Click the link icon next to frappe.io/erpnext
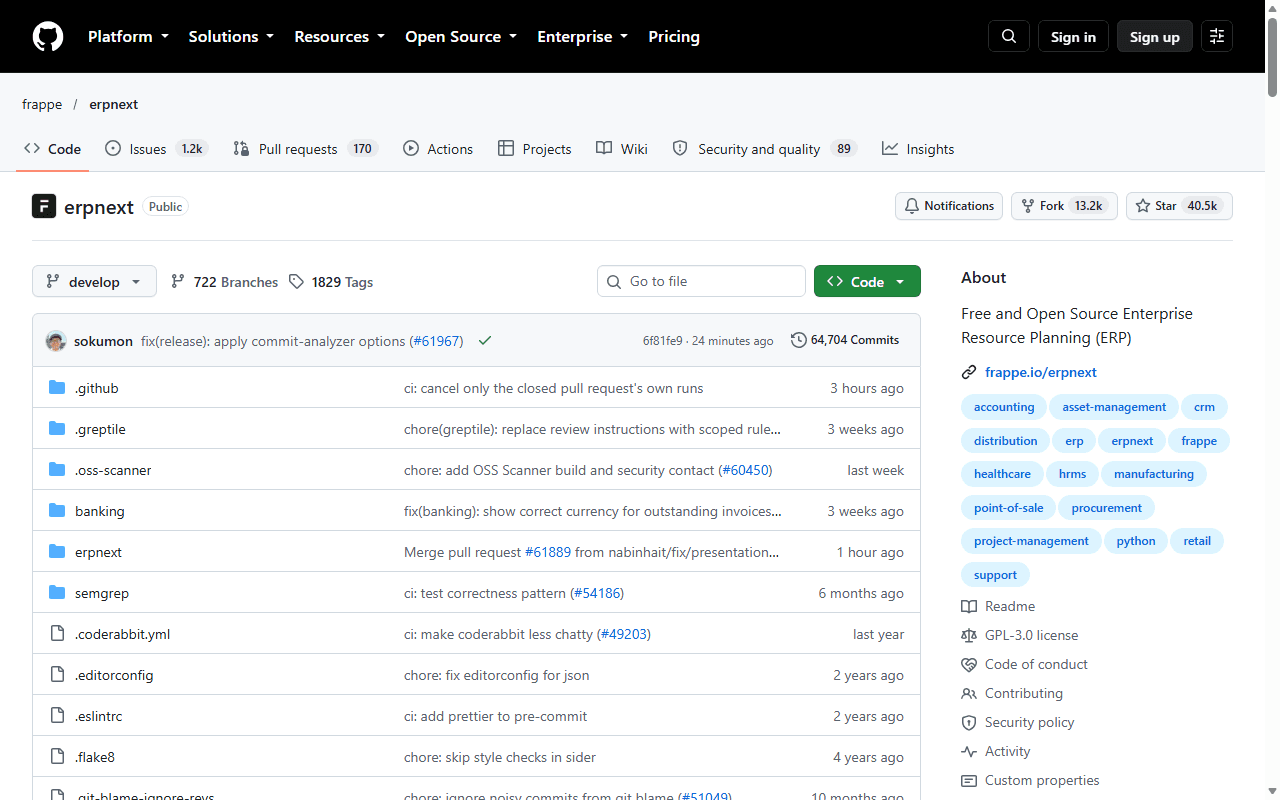 pyautogui.click(x=969, y=372)
